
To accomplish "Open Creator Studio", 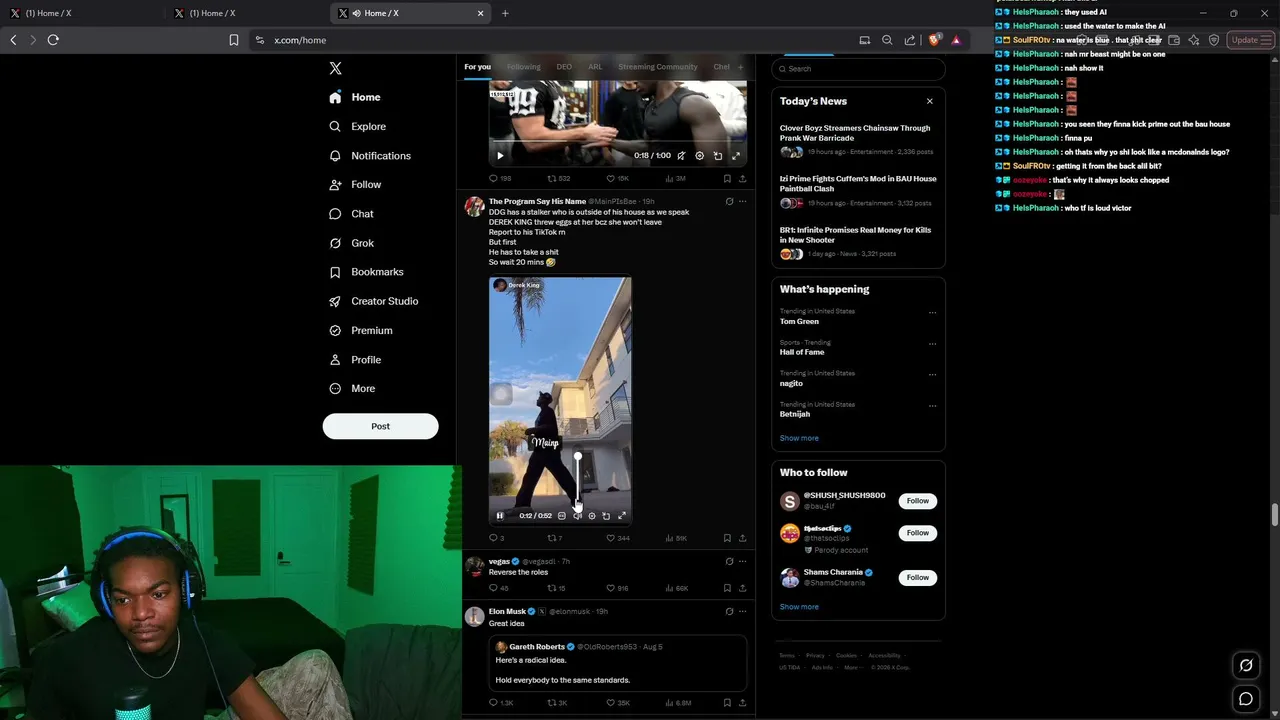I will point(373,301).
